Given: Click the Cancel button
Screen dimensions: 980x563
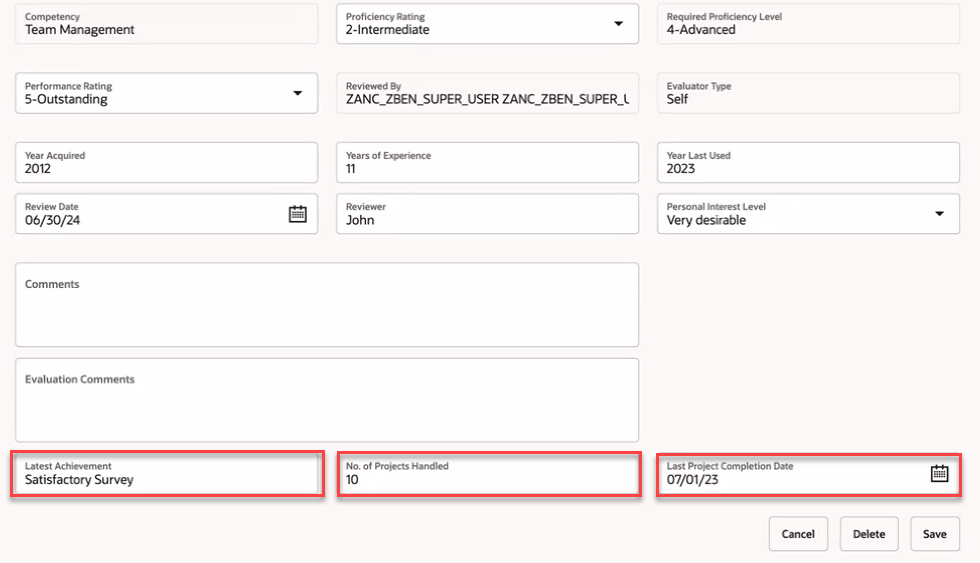Looking at the screenshot, I should 798,534.
